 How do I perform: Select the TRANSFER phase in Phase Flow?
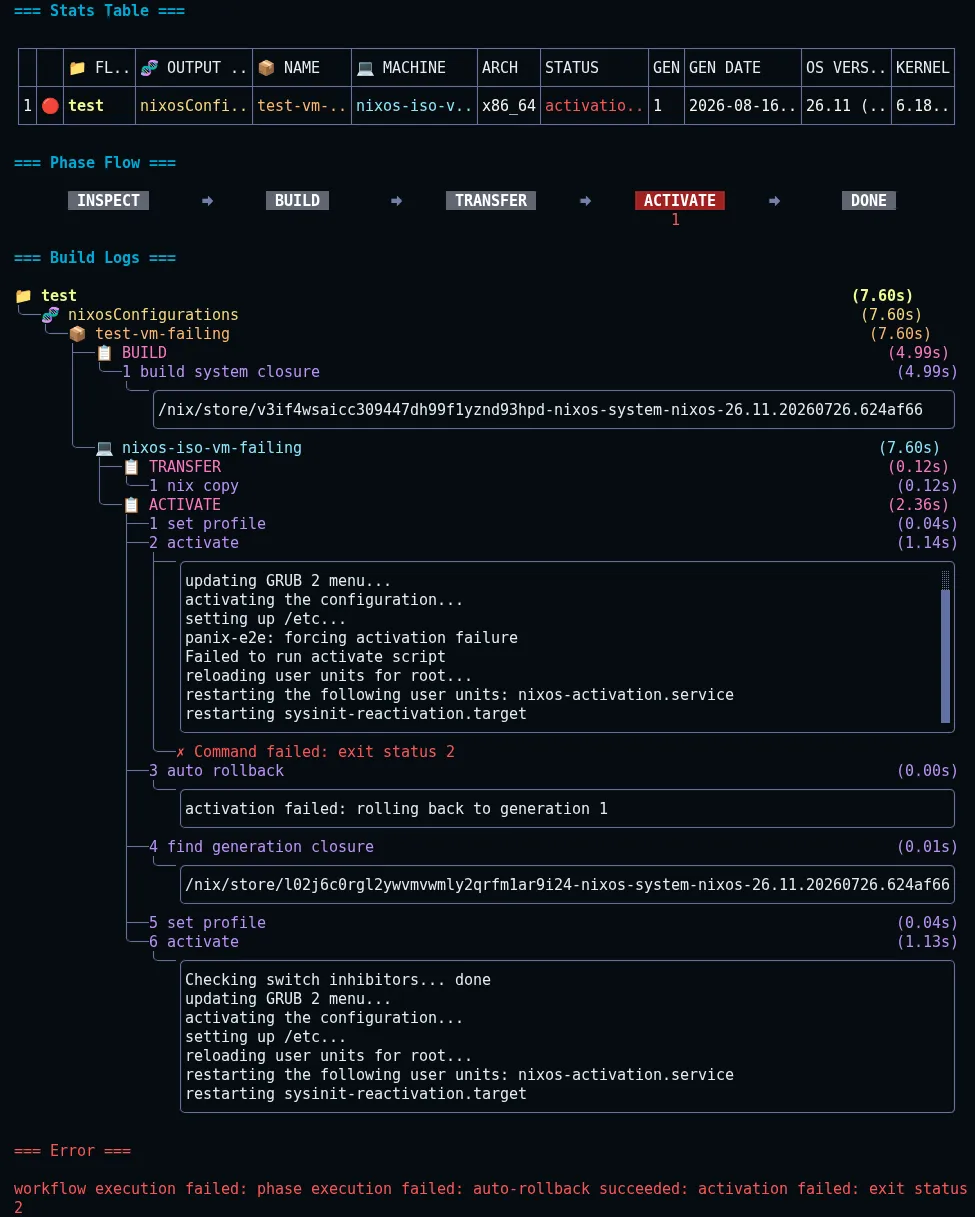491,201
